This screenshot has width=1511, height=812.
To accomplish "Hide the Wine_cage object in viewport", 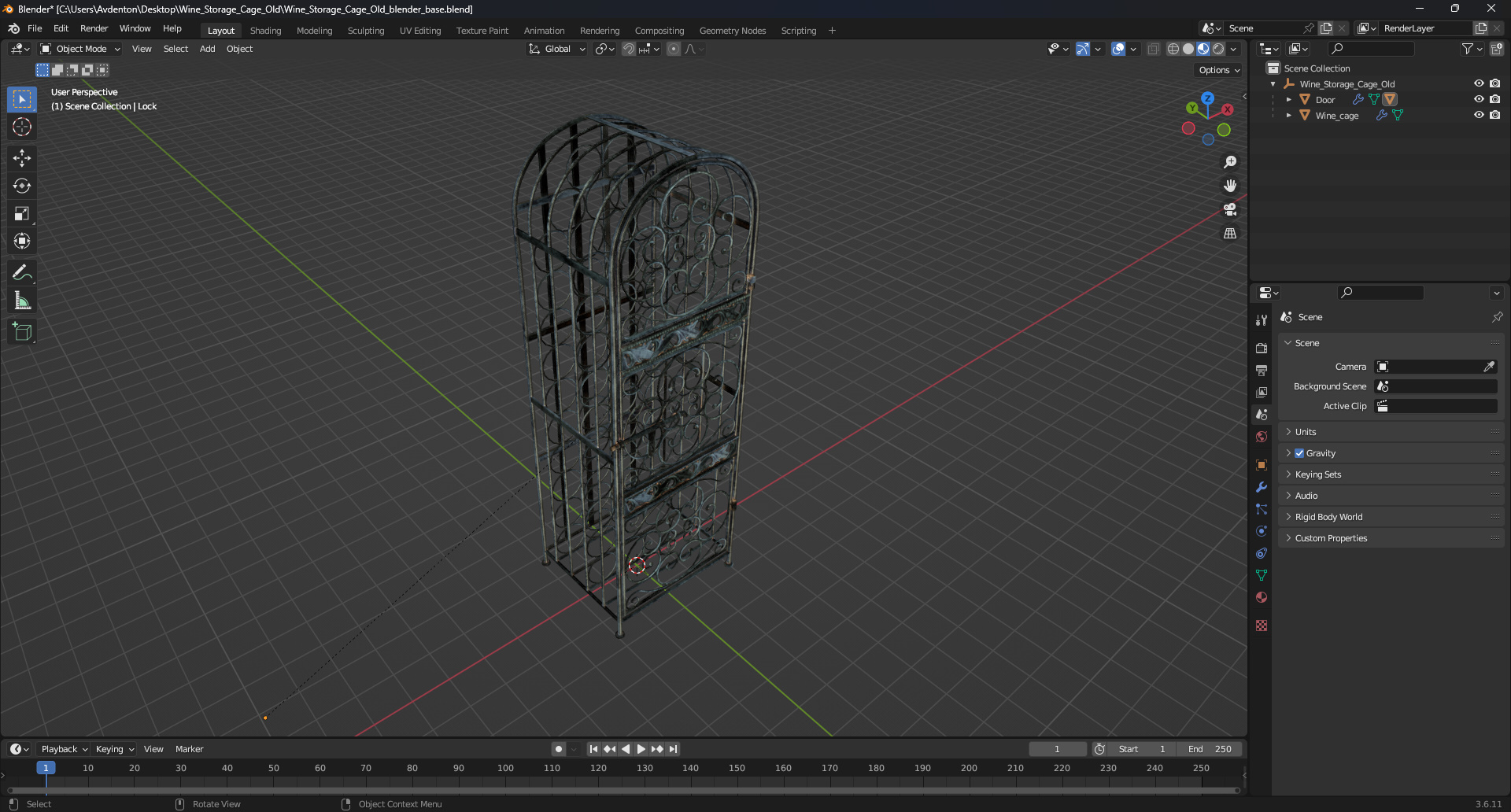I will tap(1479, 115).
